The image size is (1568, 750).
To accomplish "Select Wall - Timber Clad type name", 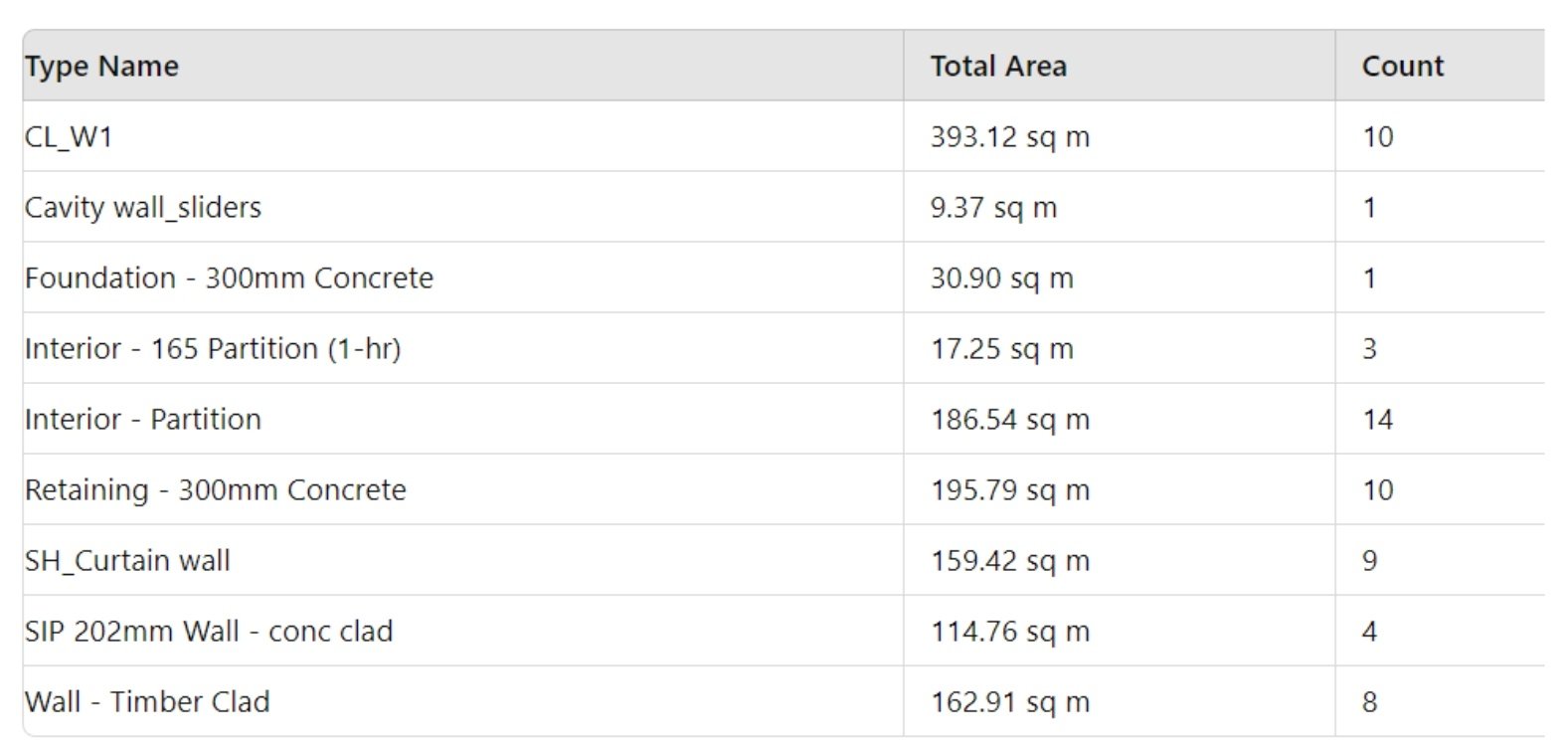I will (147, 701).
